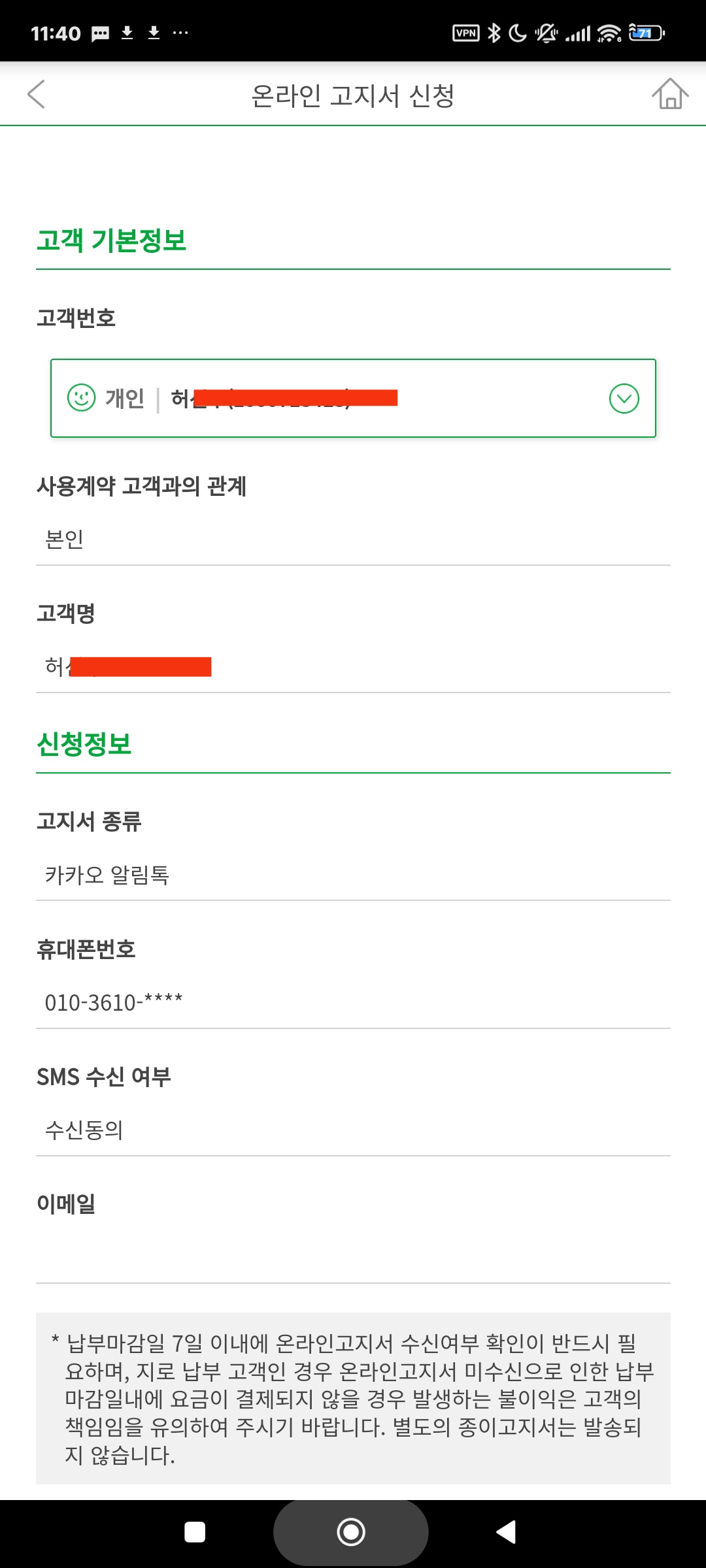Tap the 고객명 name field
Screen dimensions: 706x1568
(x=353, y=666)
